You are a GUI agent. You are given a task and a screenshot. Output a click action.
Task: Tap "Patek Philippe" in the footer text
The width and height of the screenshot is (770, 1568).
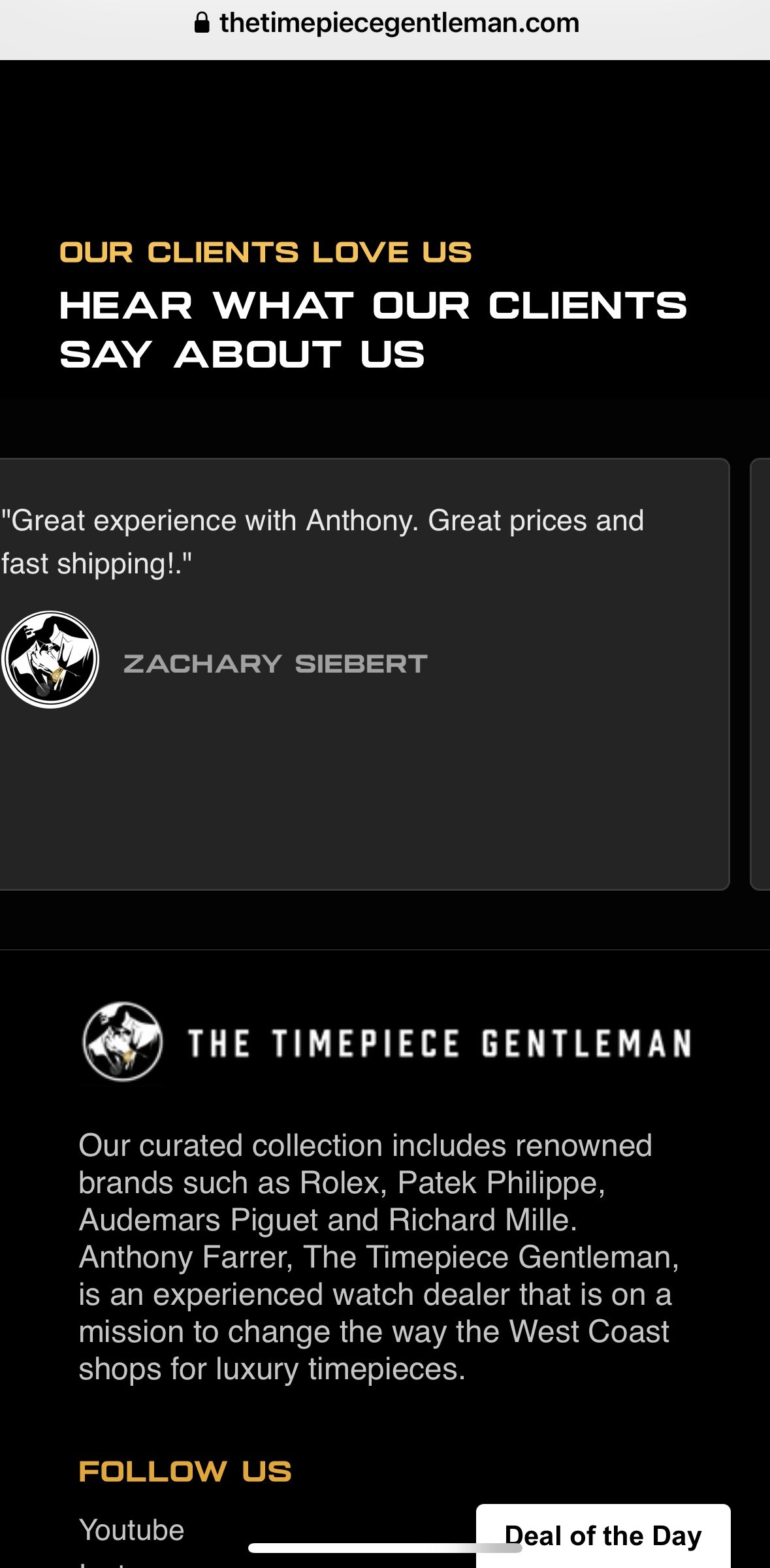point(500,1183)
